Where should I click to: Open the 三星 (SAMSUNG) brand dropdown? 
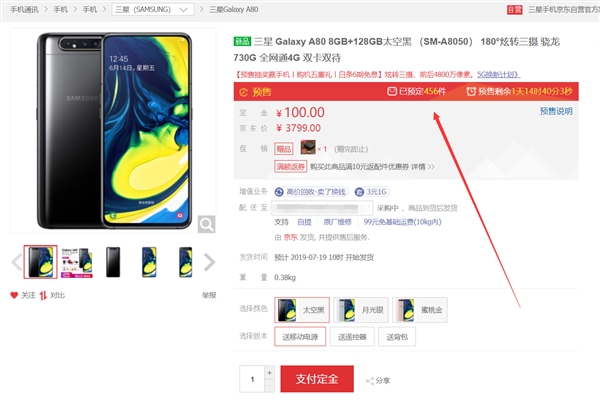pos(153,10)
